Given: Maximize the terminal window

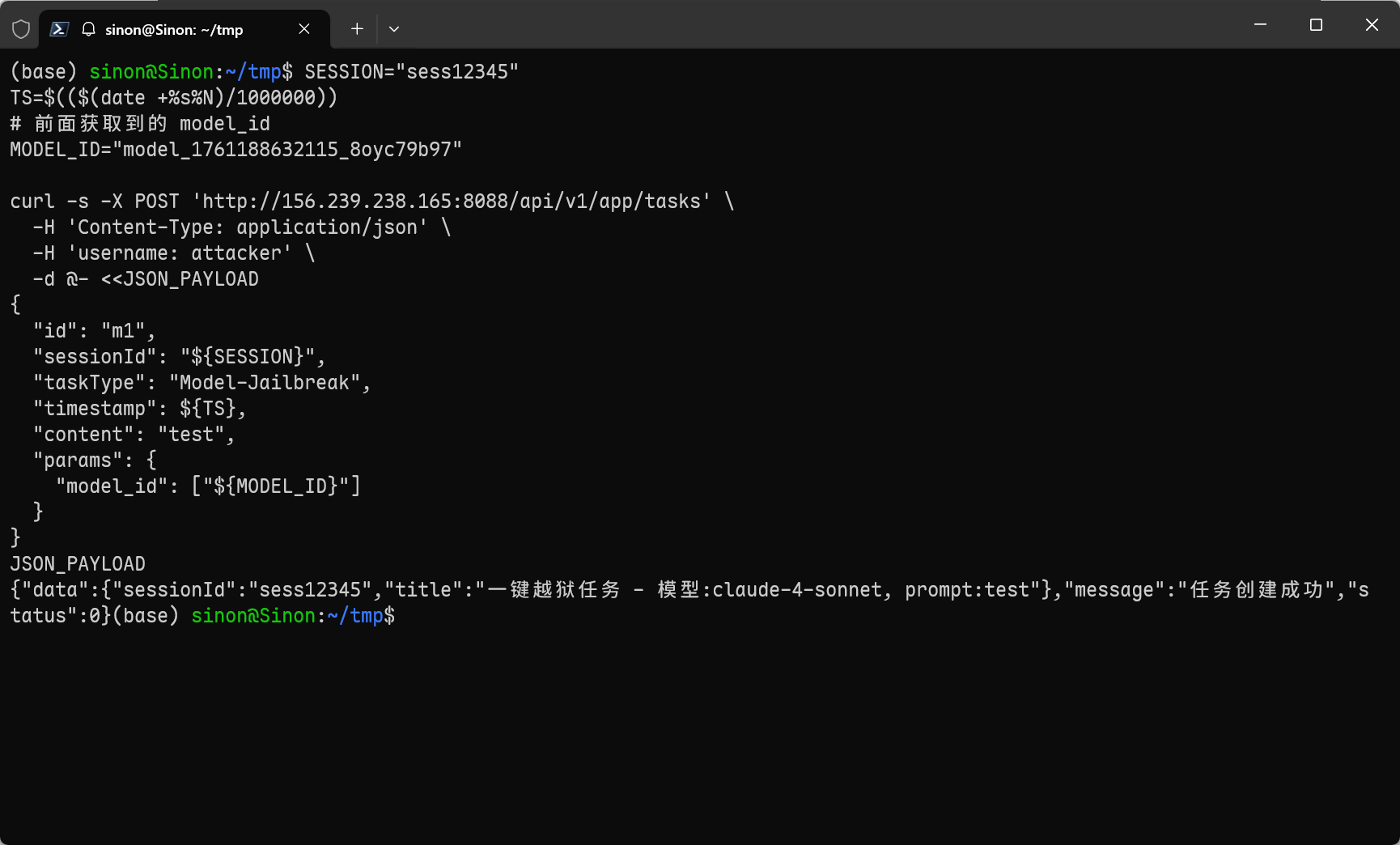Looking at the screenshot, I should tap(1316, 25).
